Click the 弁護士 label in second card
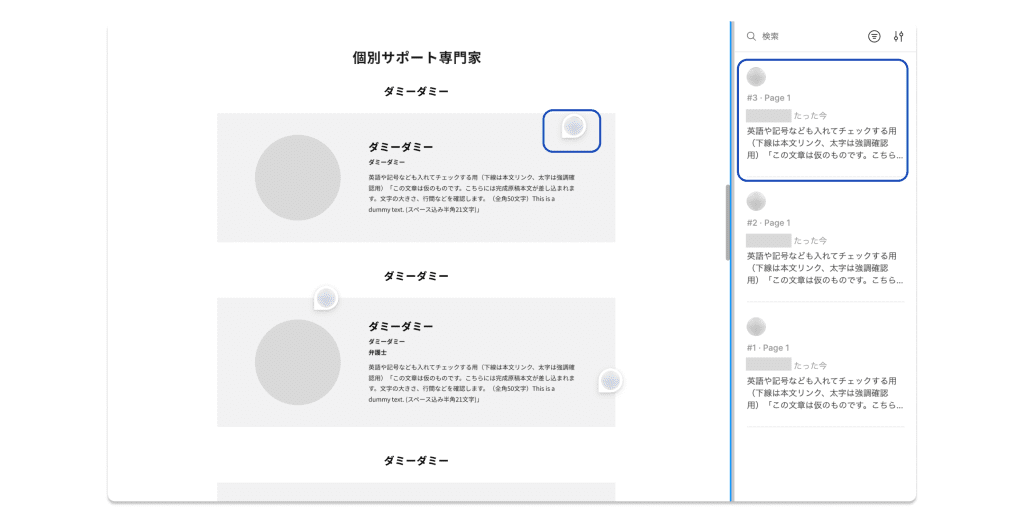 pyautogui.click(x=377, y=353)
